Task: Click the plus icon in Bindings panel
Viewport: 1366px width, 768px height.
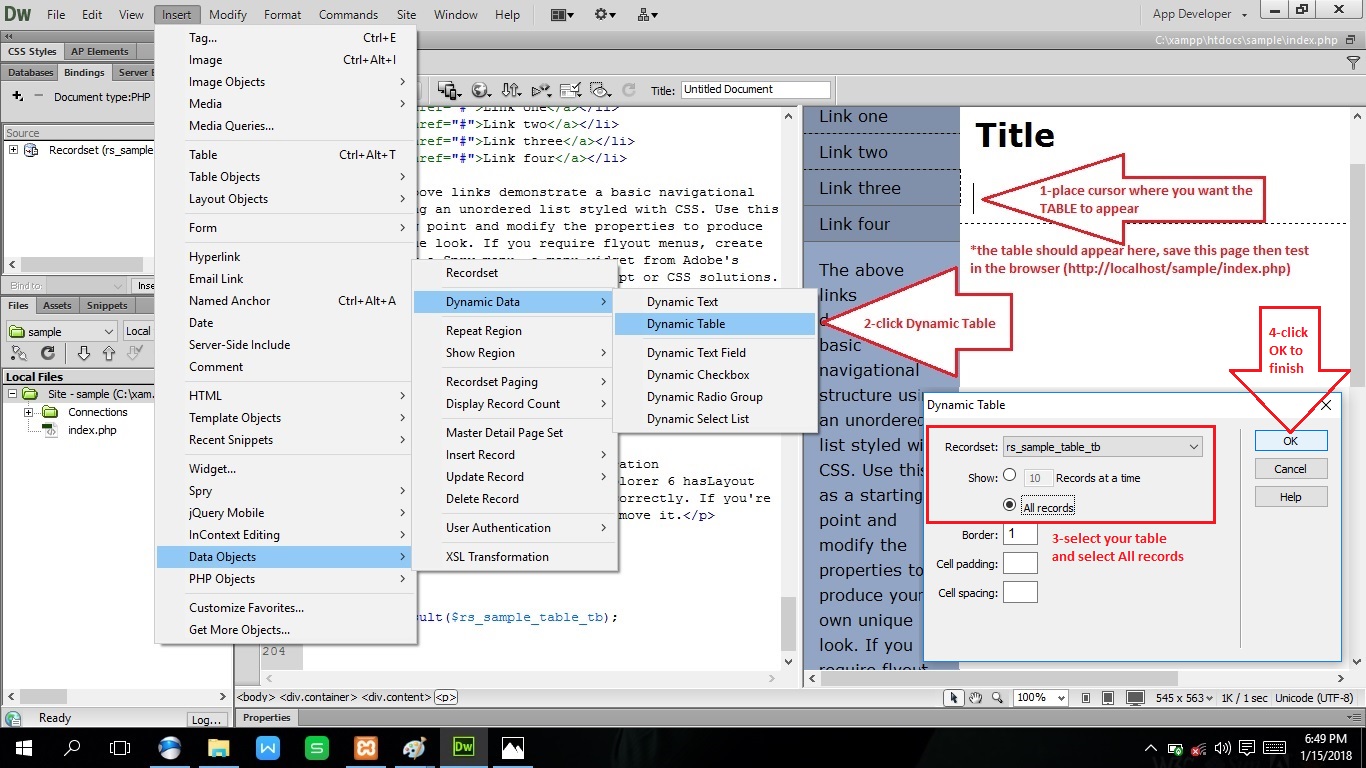Action: coord(17,96)
